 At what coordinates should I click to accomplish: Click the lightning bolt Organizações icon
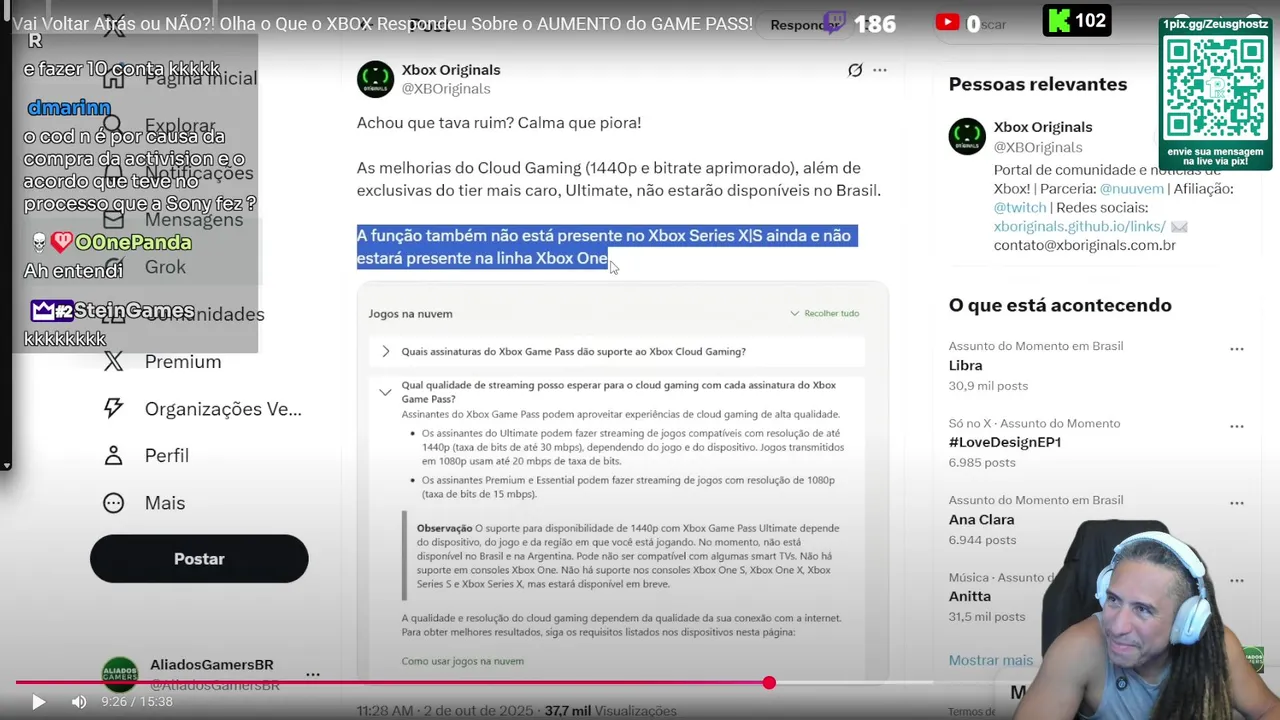pyautogui.click(x=114, y=408)
